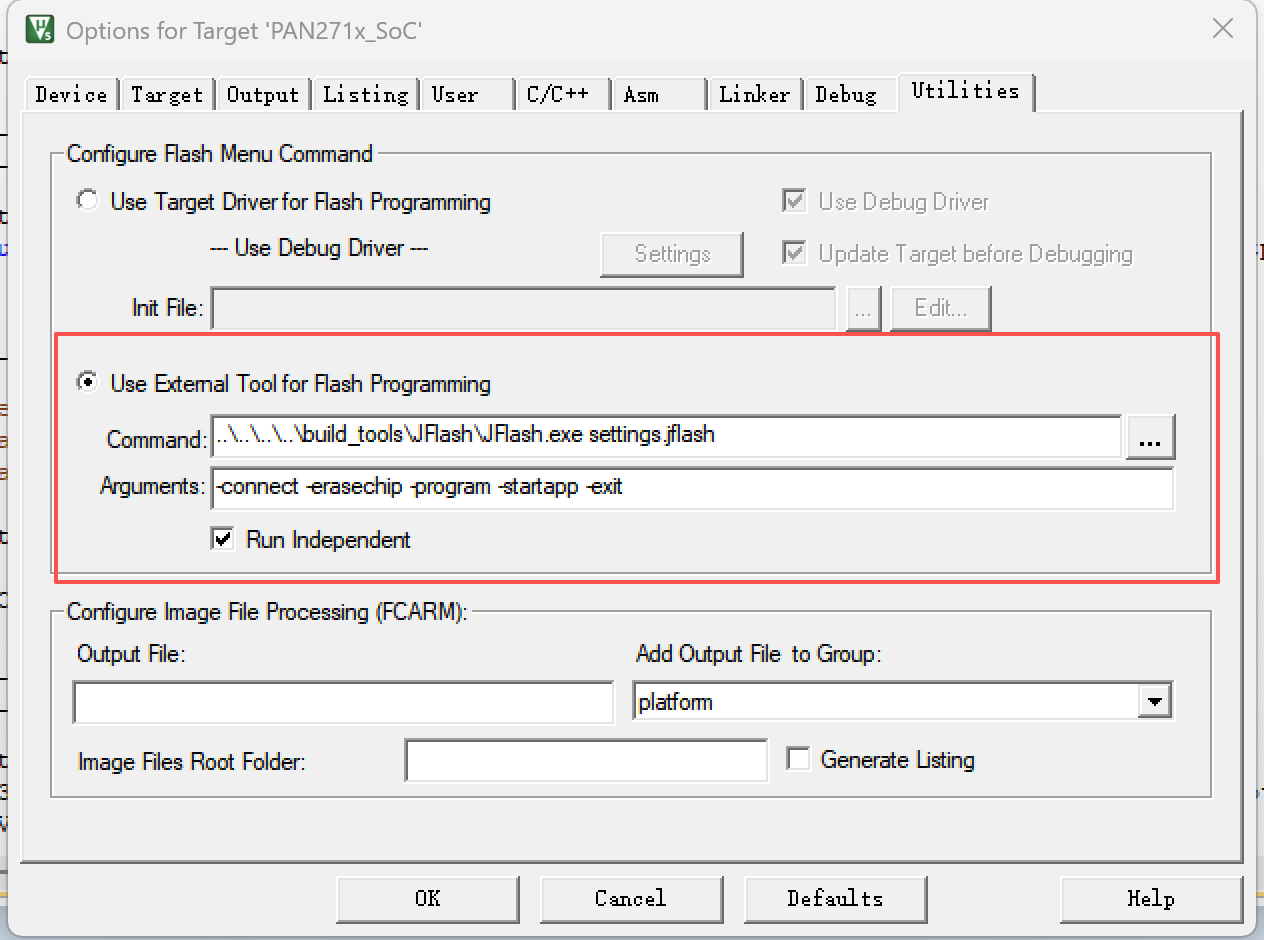Click the Keil uVision icon in title bar

click(x=40, y=30)
